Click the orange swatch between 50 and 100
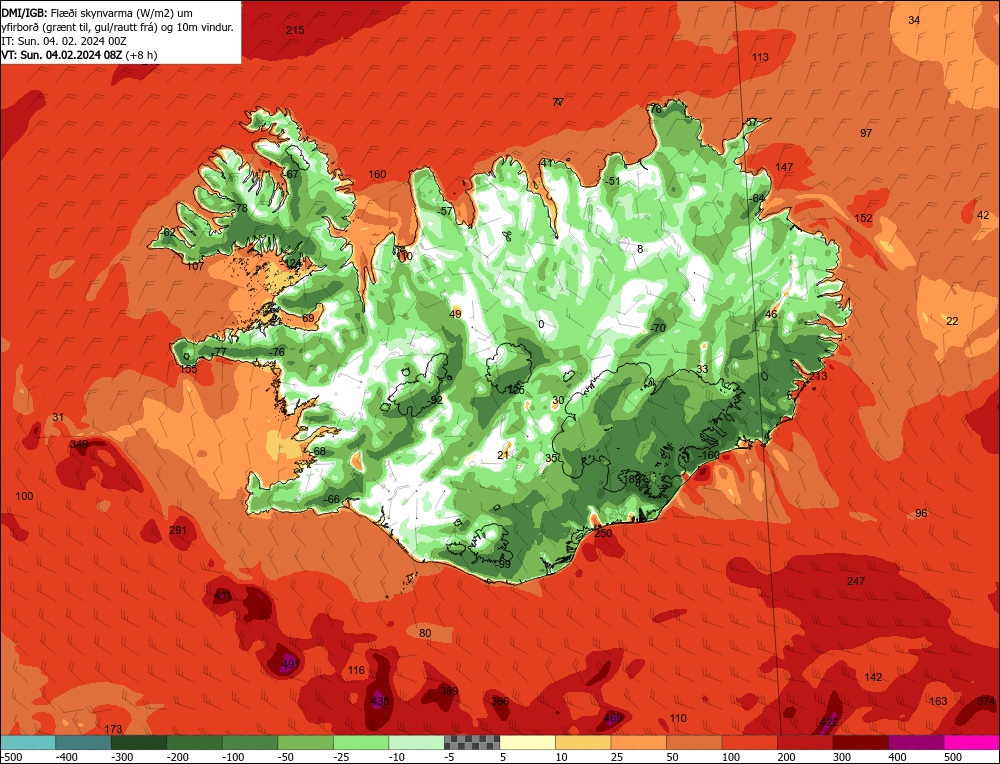This screenshot has width=1000, height=764. pos(694,742)
